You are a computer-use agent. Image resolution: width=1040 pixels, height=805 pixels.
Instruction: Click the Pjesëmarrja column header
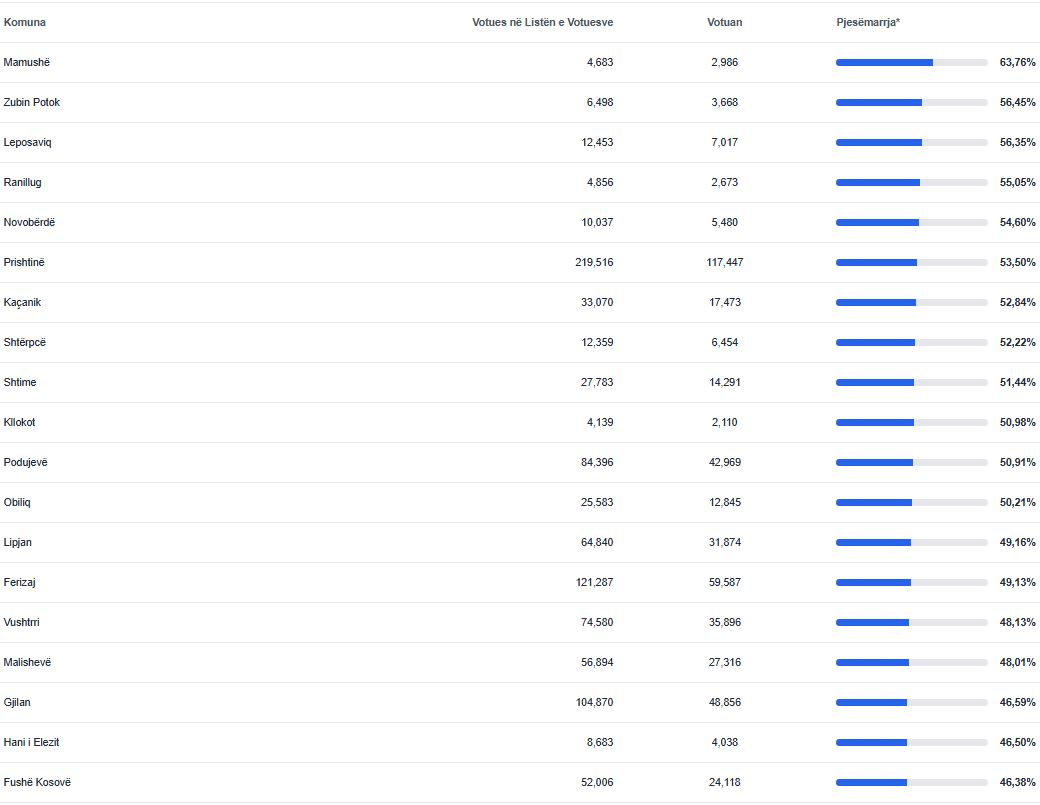pyautogui.click(x=868, y=22)
